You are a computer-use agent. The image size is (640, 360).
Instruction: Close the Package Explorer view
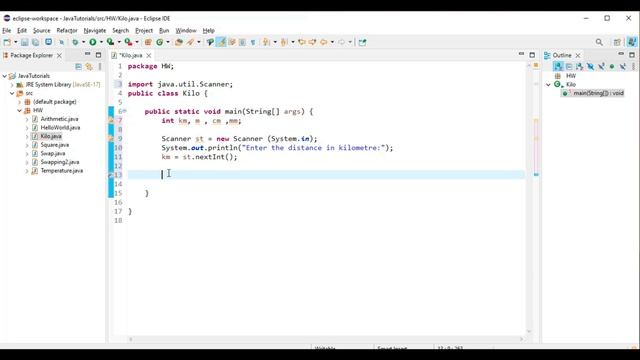tap(59, 55)
